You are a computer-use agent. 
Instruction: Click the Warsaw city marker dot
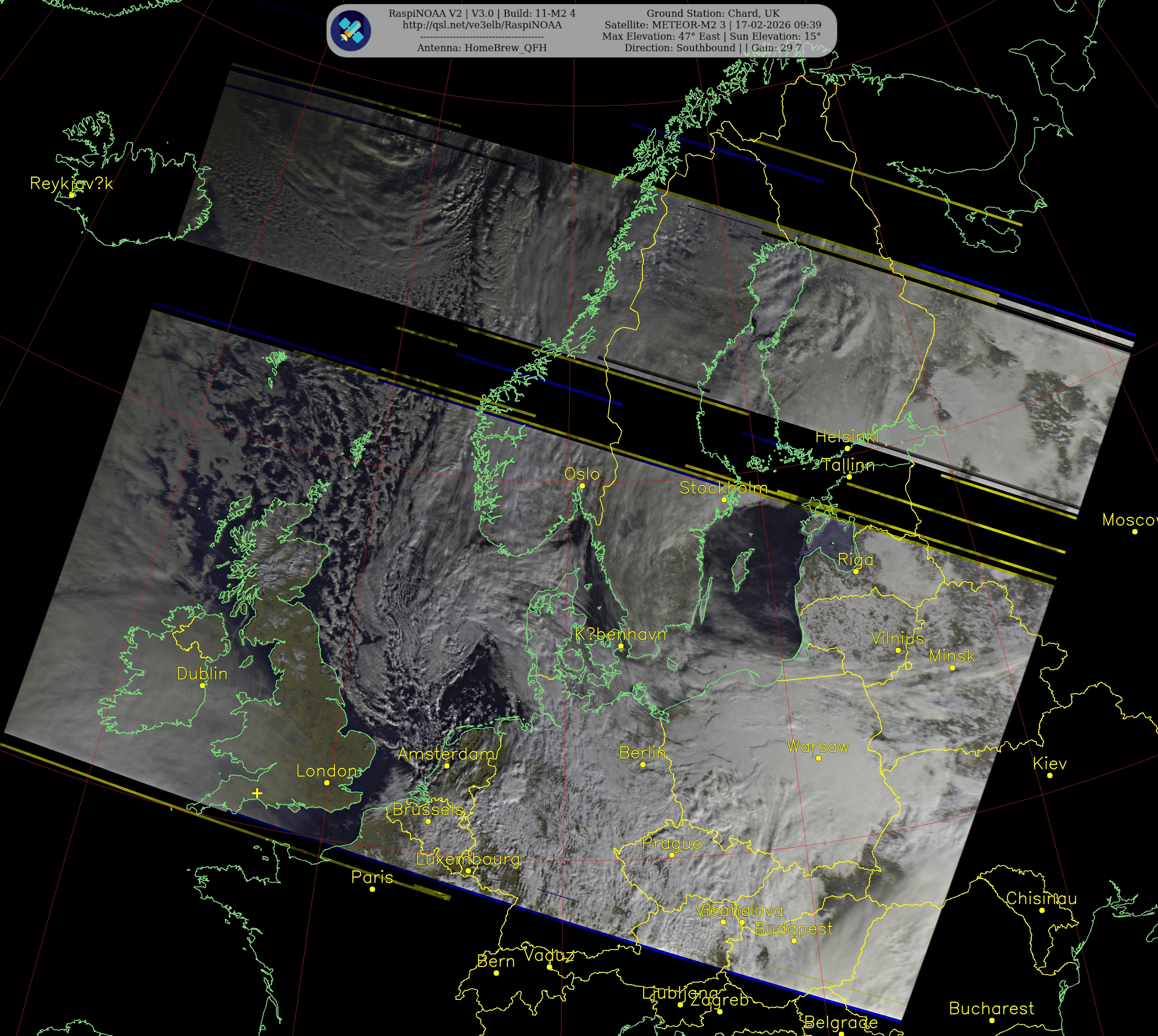[818, 758]
